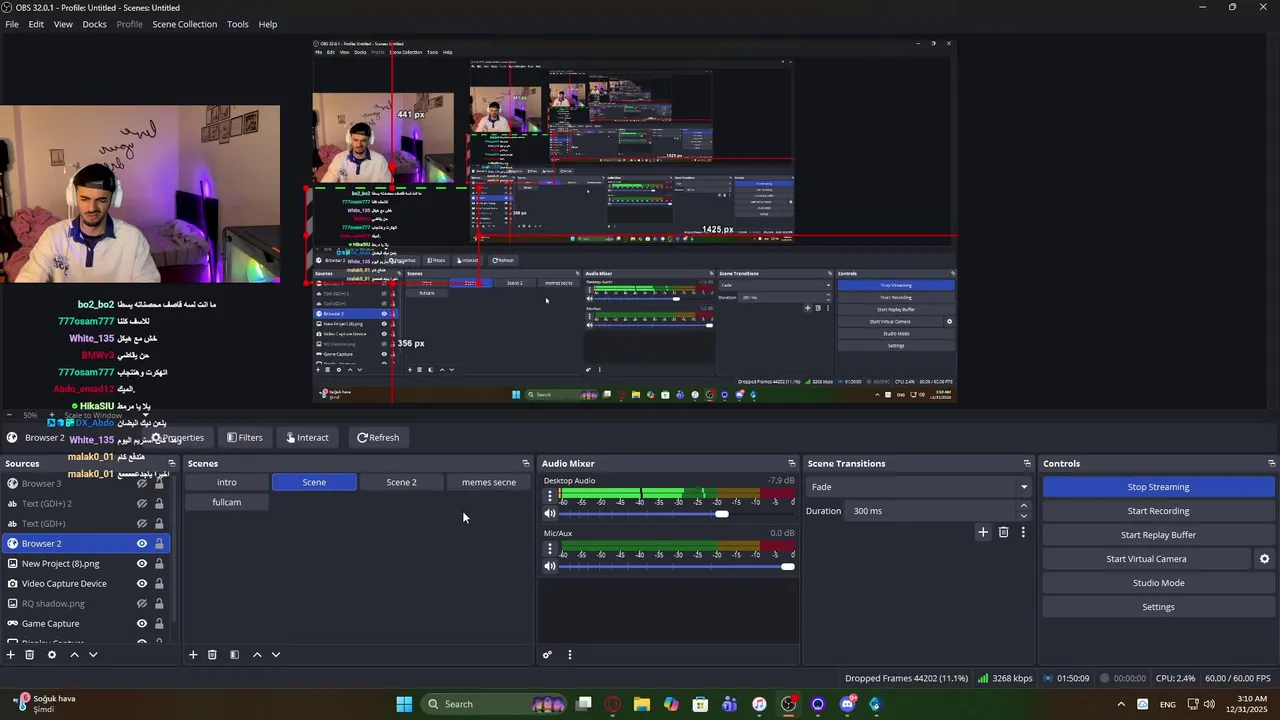Open Mic/Aux three-dot options

point(549,548)
